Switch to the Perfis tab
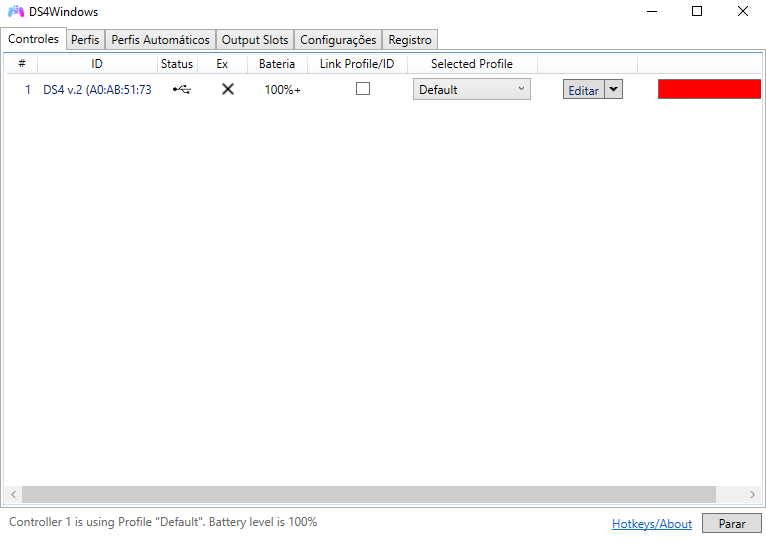The height and width of the screenshot is (538, 766). 85,40
